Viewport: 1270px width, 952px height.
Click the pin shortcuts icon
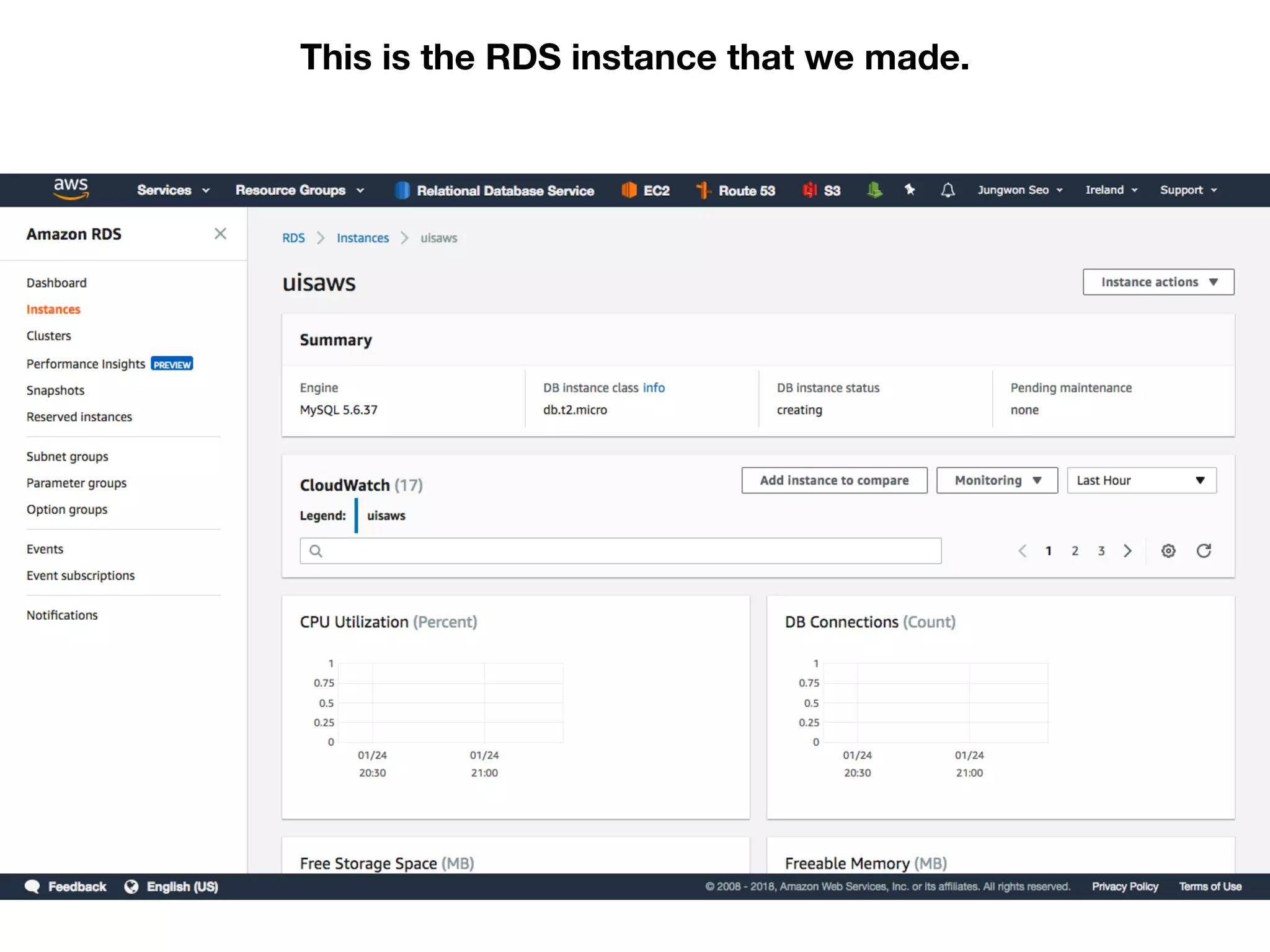[x=910, y=190]
